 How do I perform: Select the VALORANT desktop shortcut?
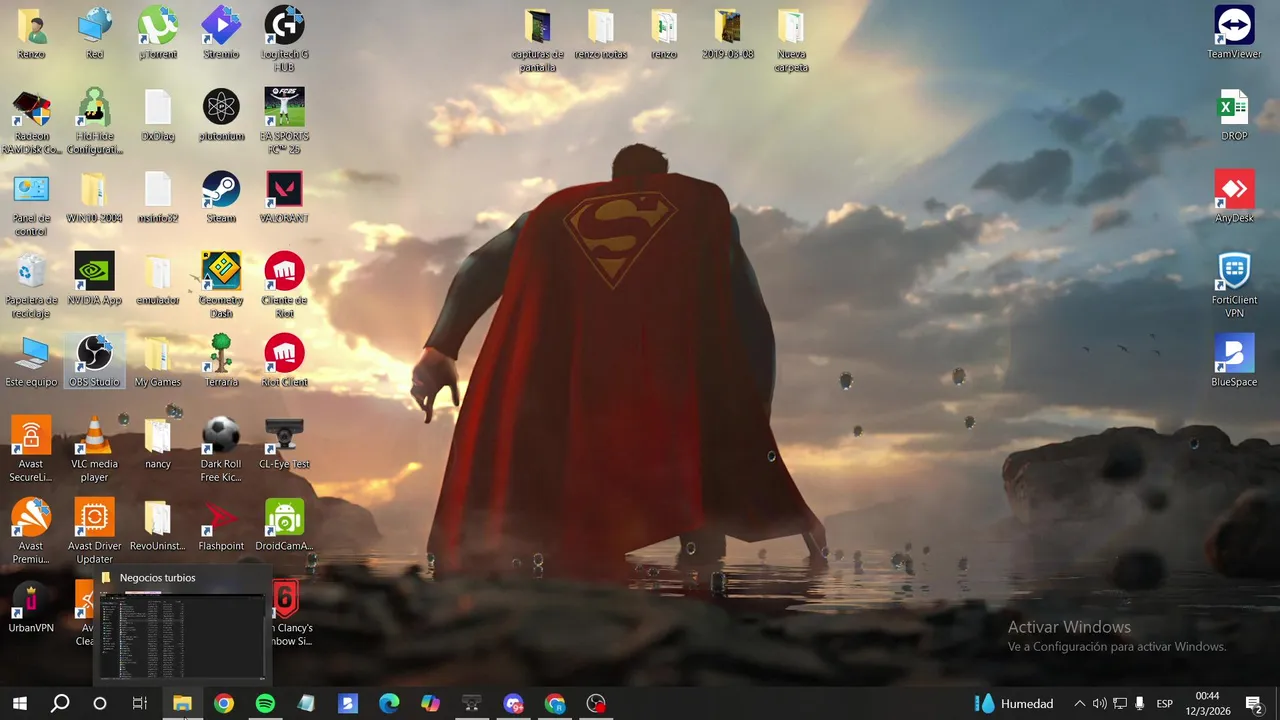[284, 197]
